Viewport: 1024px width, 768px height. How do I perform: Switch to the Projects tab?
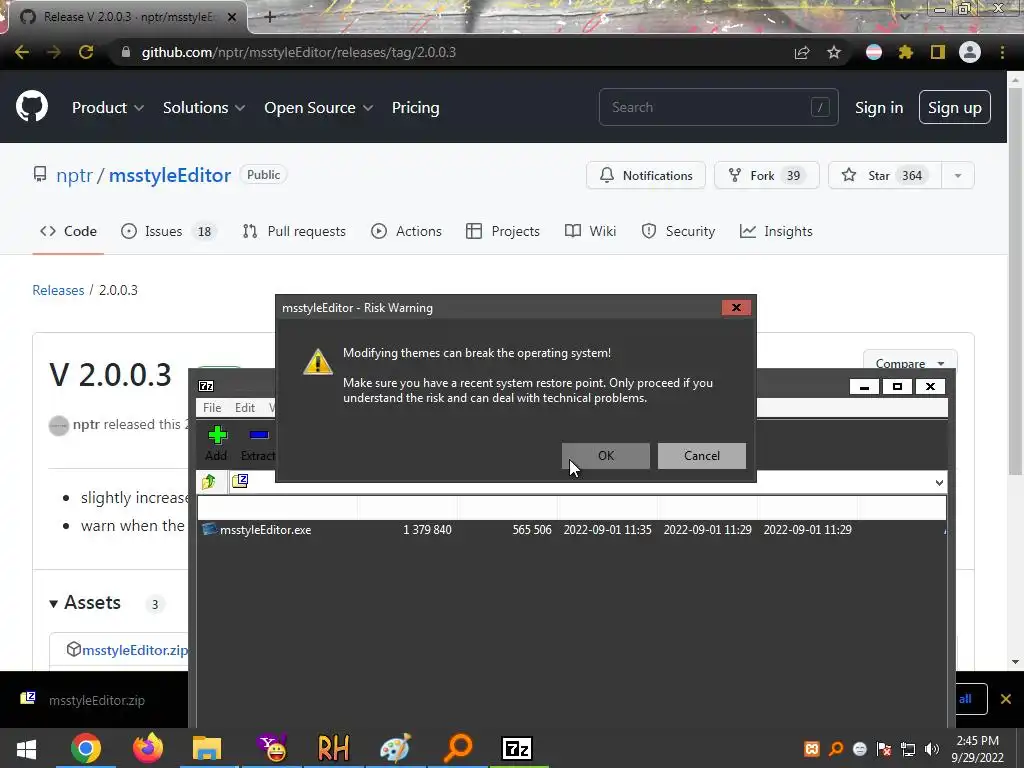coord(503,231)
